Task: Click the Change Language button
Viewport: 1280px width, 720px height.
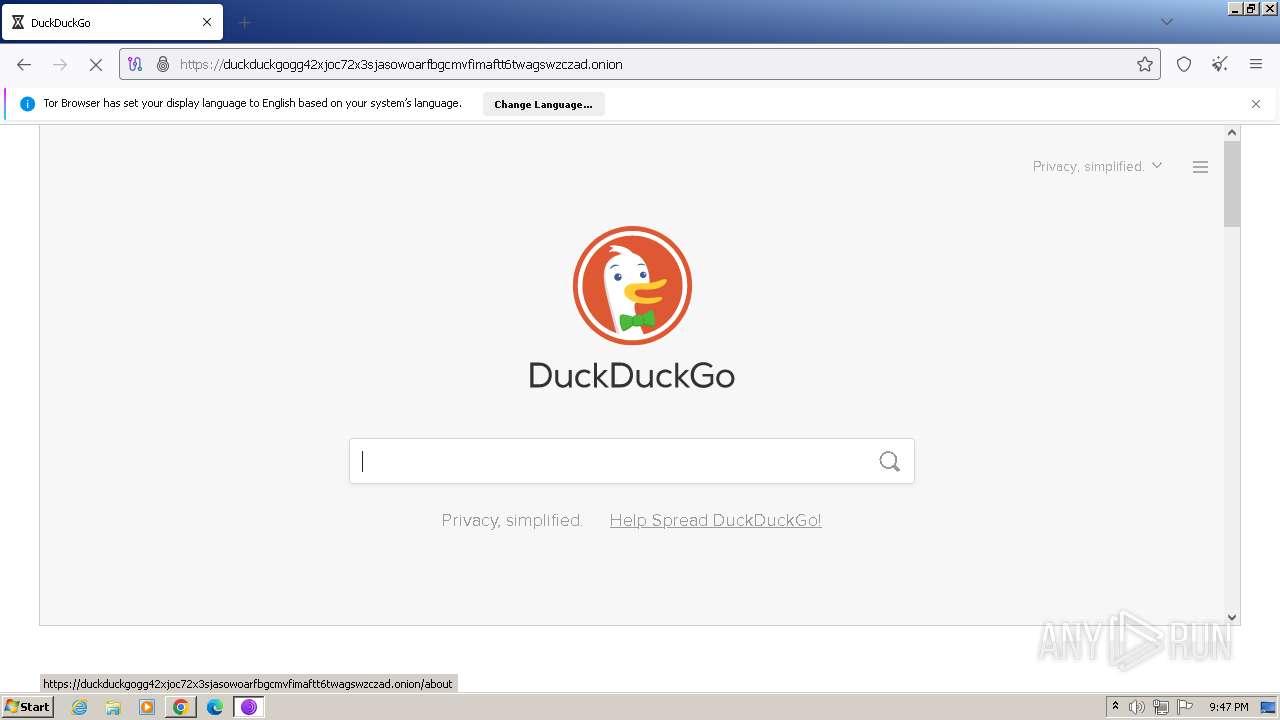Action: click(x=543, y=104)
